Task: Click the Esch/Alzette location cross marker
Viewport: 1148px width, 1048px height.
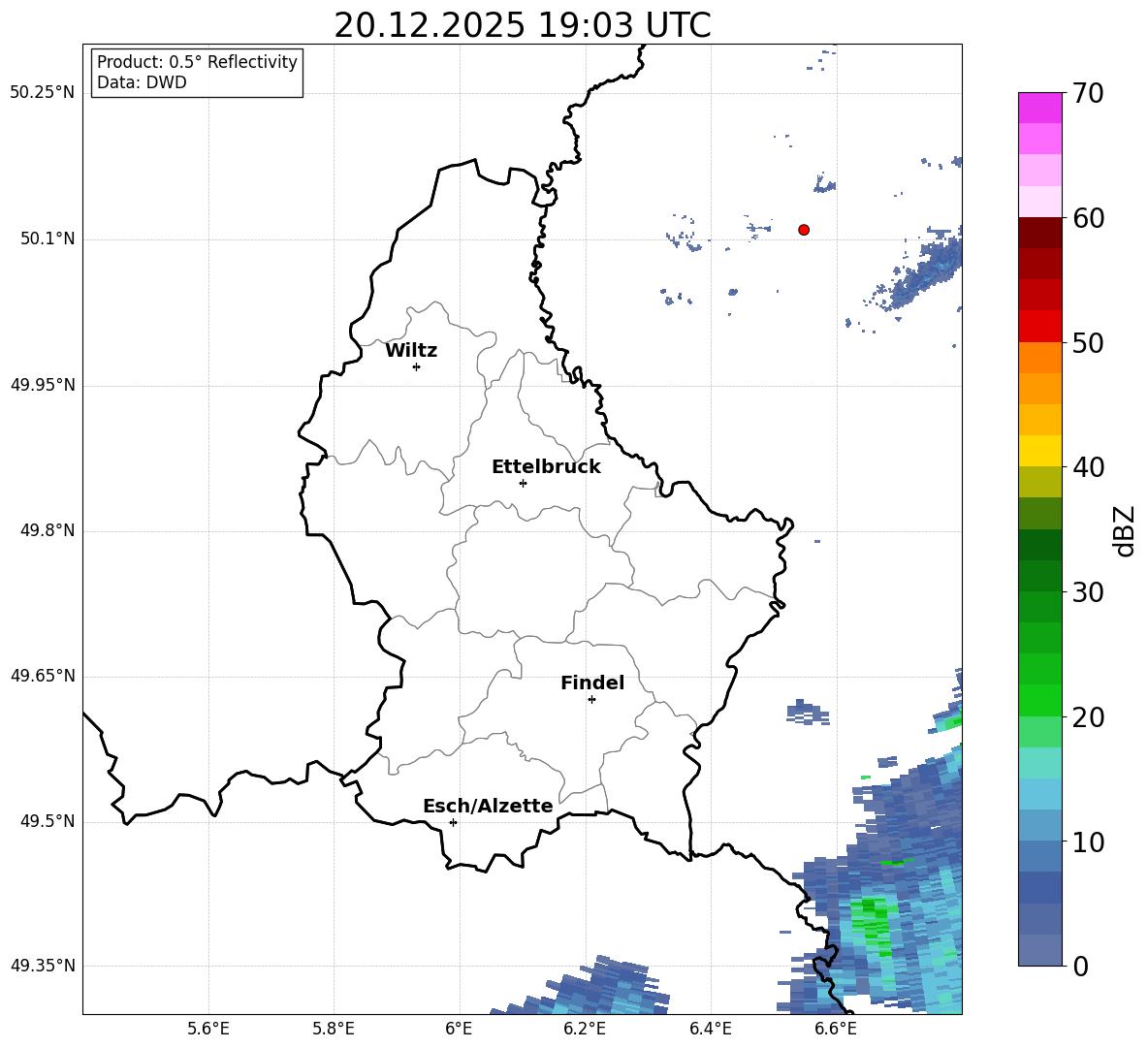Action: pos(453,822)
